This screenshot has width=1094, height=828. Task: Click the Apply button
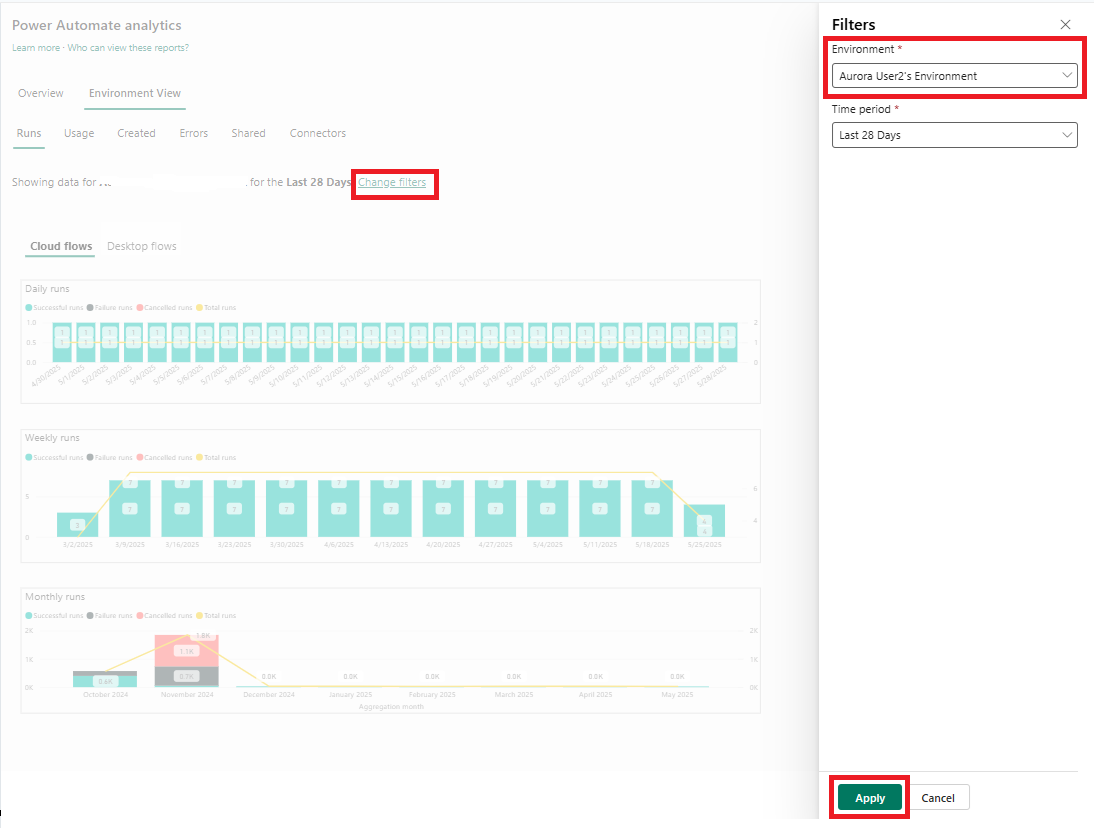point(870,798)
